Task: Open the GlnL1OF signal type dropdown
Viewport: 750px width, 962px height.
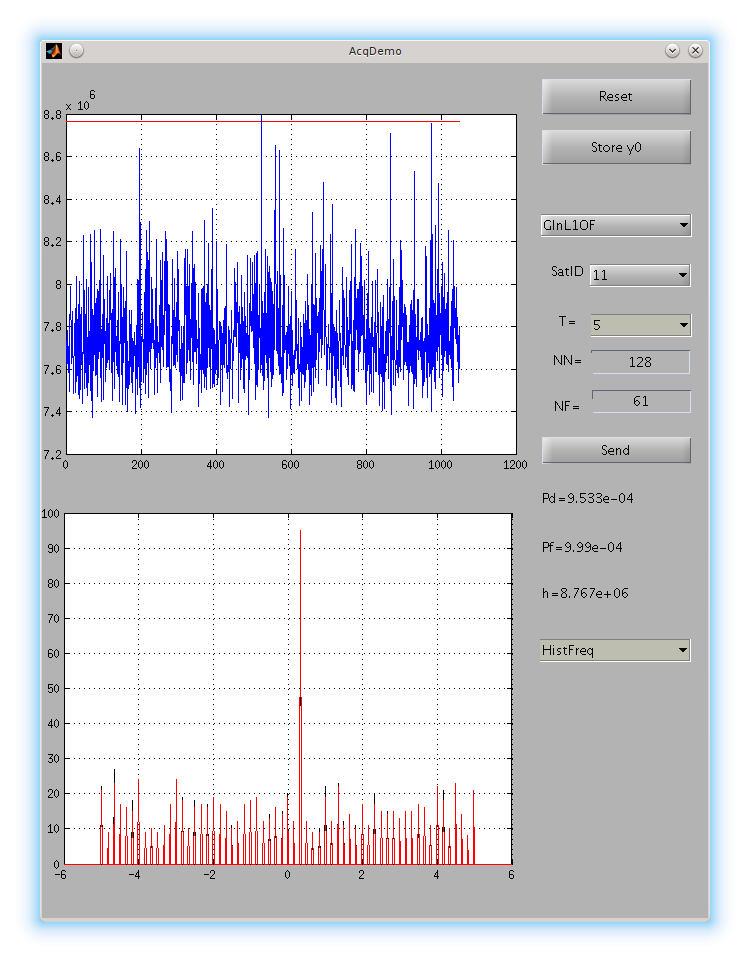Action: coord(615,225)
